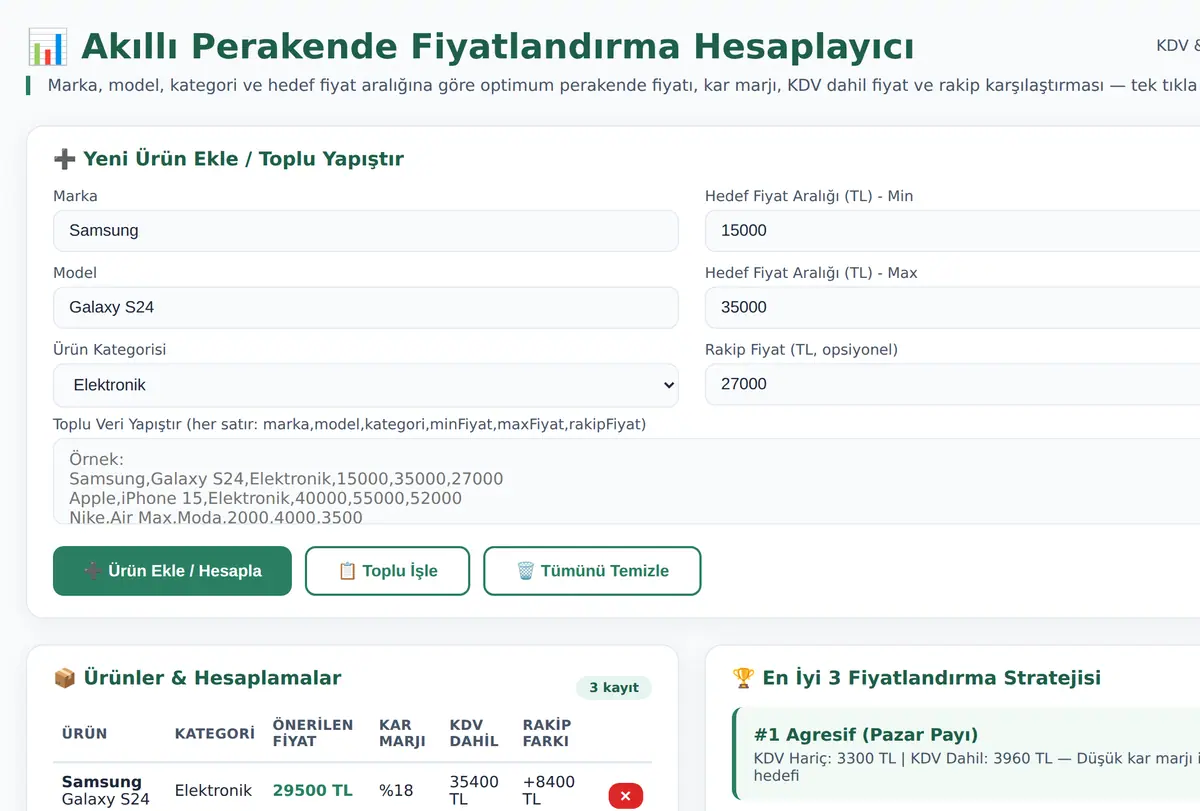
Task: Click the 'Hedef Fiyat Aralığı (TL) - Max' label
Action: point(811,273)
